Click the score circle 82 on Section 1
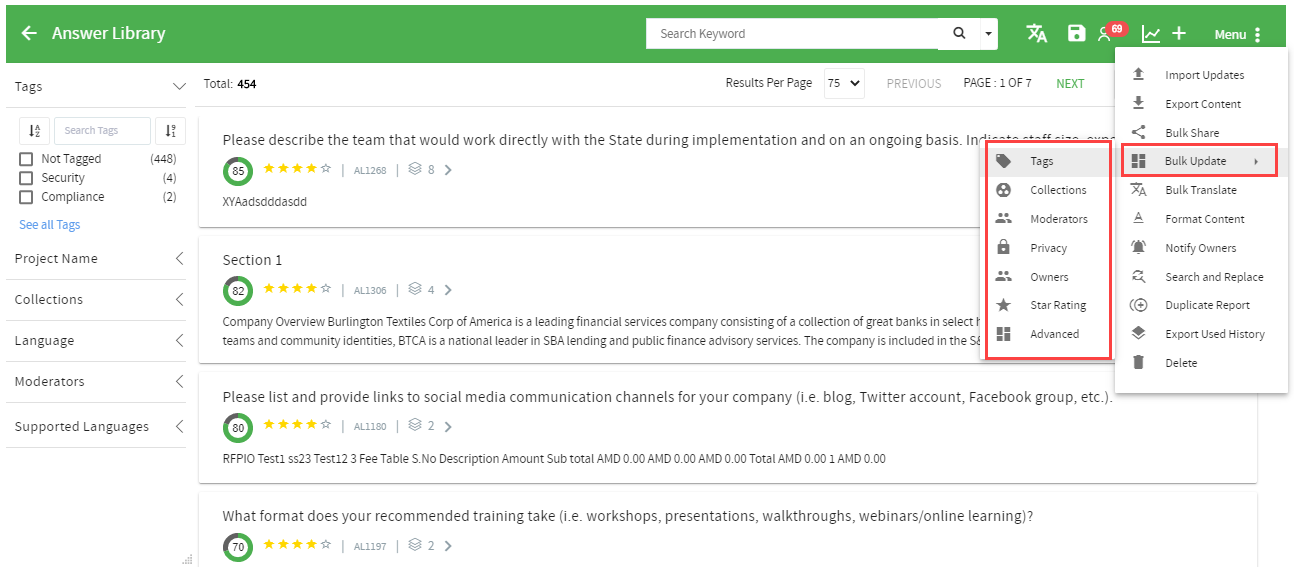The image size is (1294, 577). click(238, 291)
